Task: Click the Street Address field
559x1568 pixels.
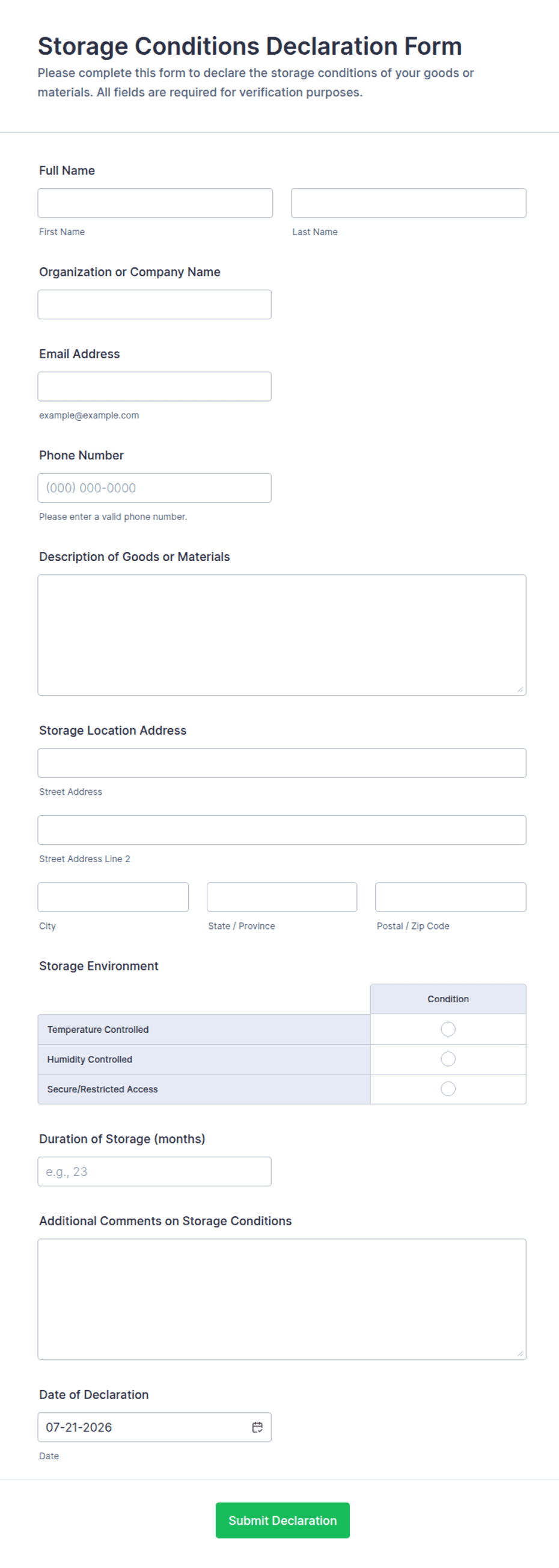Action: pyautogui.click(x=282, y=763)
